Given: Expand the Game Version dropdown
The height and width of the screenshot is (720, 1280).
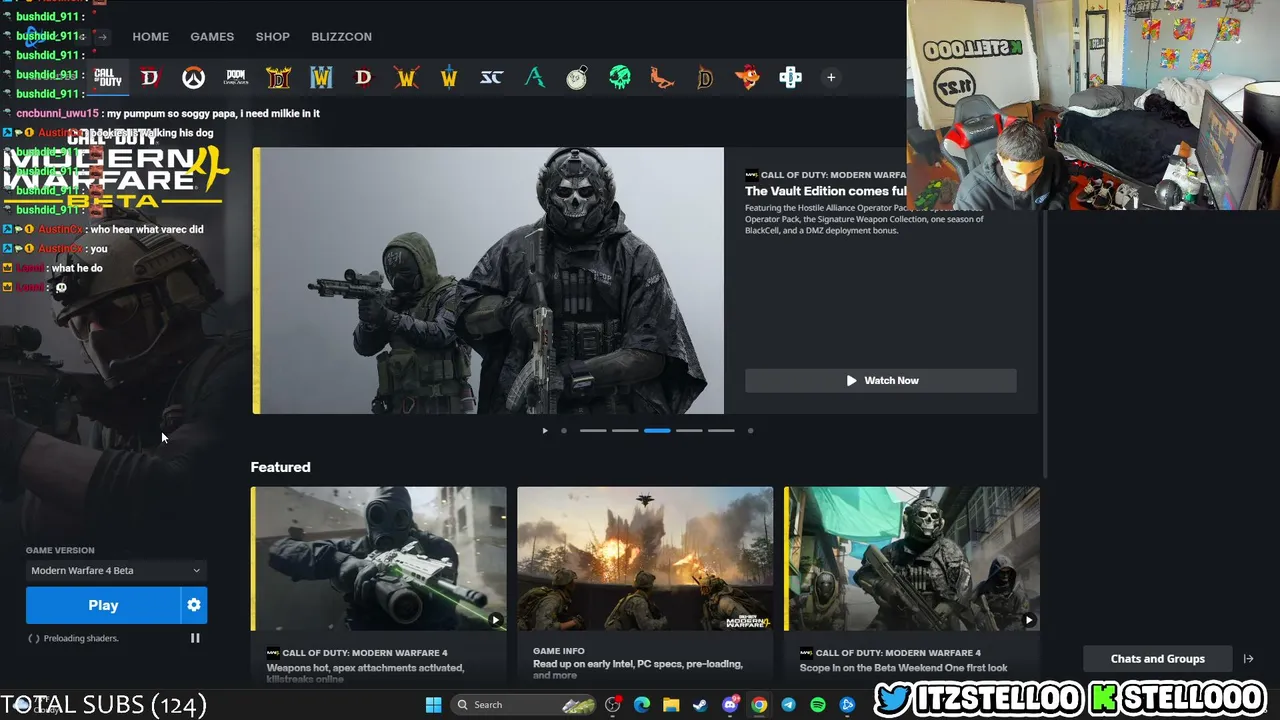Looking at the screenshot, I should pyautogui.click(x=116, y=570).
